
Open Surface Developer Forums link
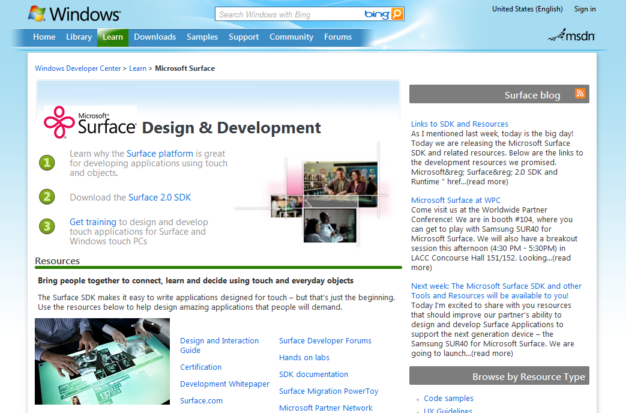(x=325, y=341)
